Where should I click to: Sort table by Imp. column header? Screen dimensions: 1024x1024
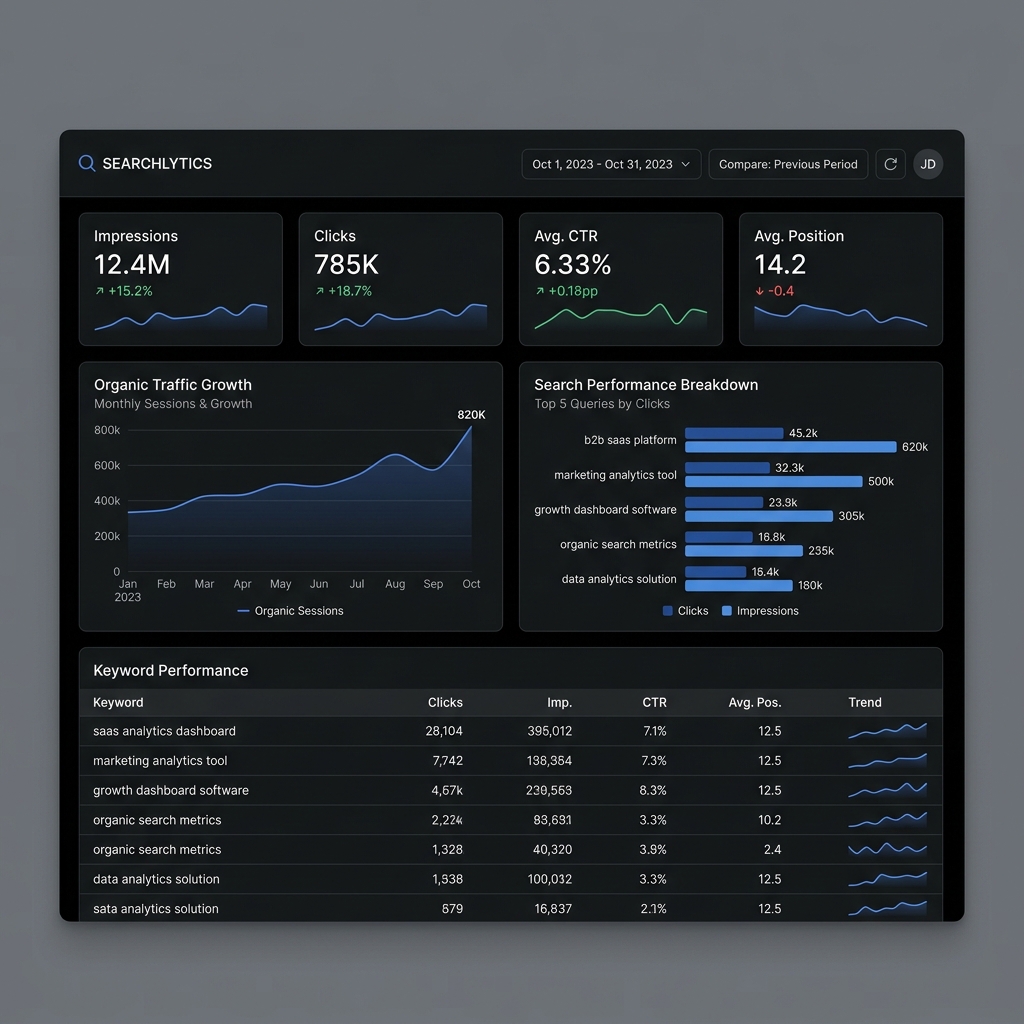(x=560, y=702)
